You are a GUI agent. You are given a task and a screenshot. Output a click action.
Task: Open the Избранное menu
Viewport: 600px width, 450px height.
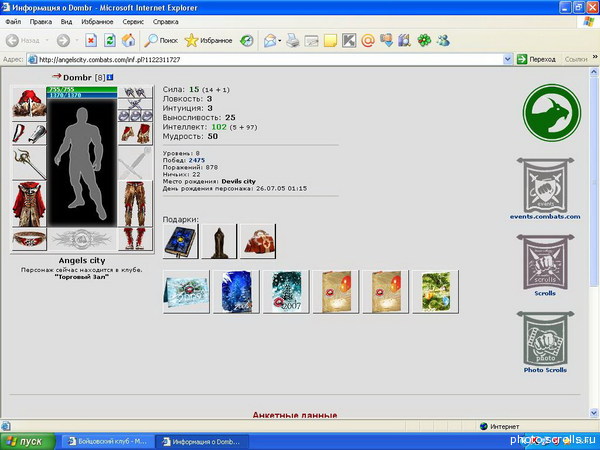click(x=97, y=22)
